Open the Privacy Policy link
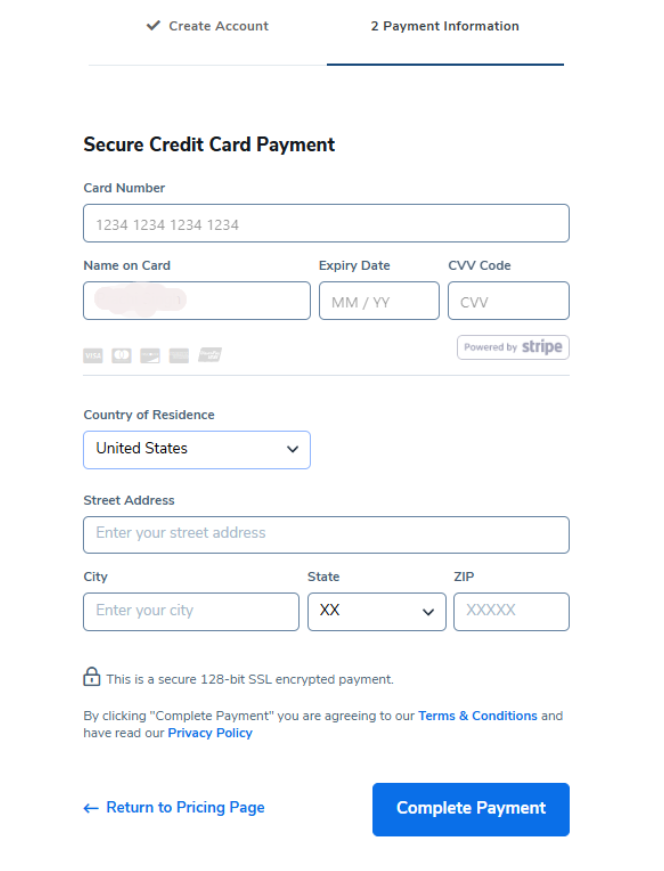Viewport: 664px width, 871px height. click(x=210, y=732)
